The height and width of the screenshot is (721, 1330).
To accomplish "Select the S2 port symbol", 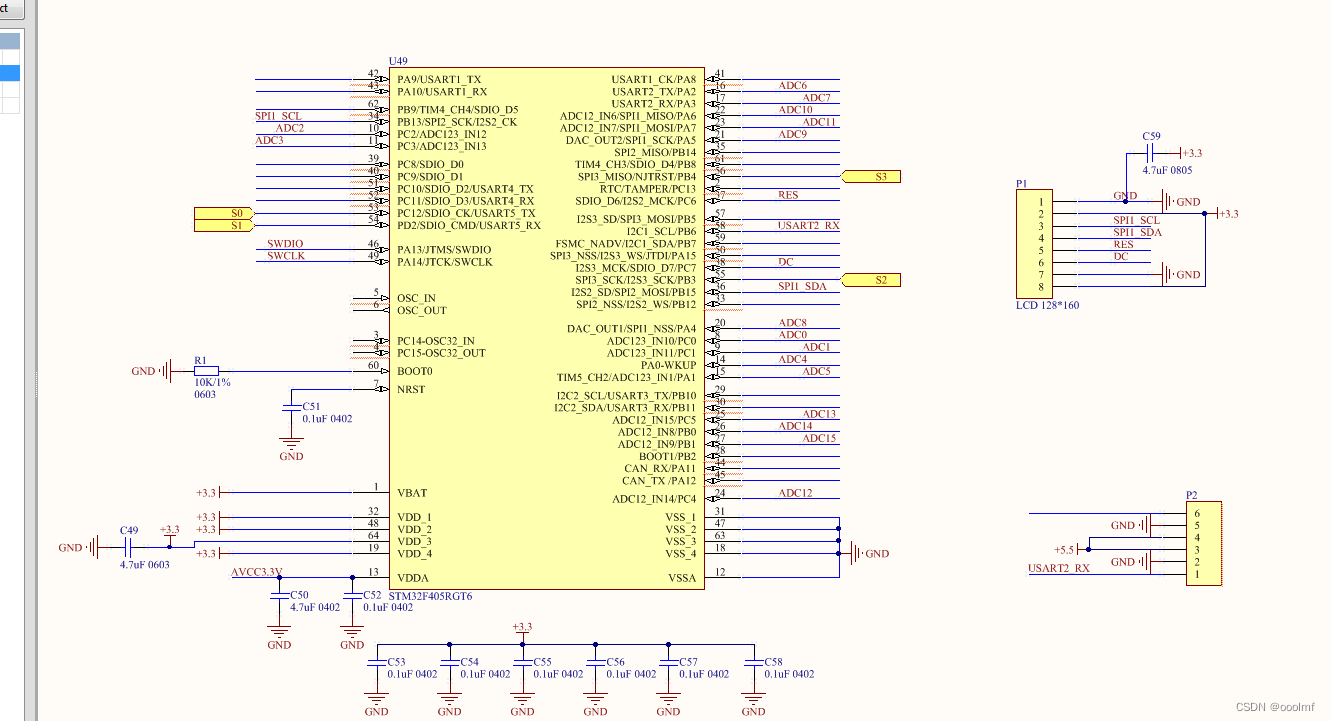I will (x=871, y=280).
